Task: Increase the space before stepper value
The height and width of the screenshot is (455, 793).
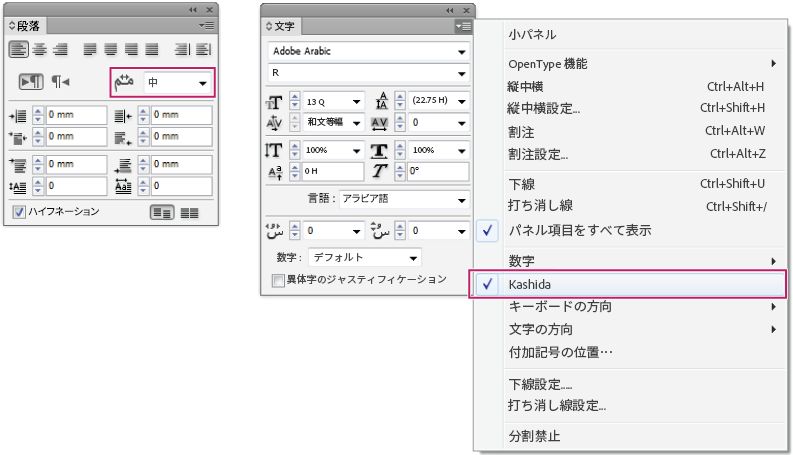Action: 38,160
